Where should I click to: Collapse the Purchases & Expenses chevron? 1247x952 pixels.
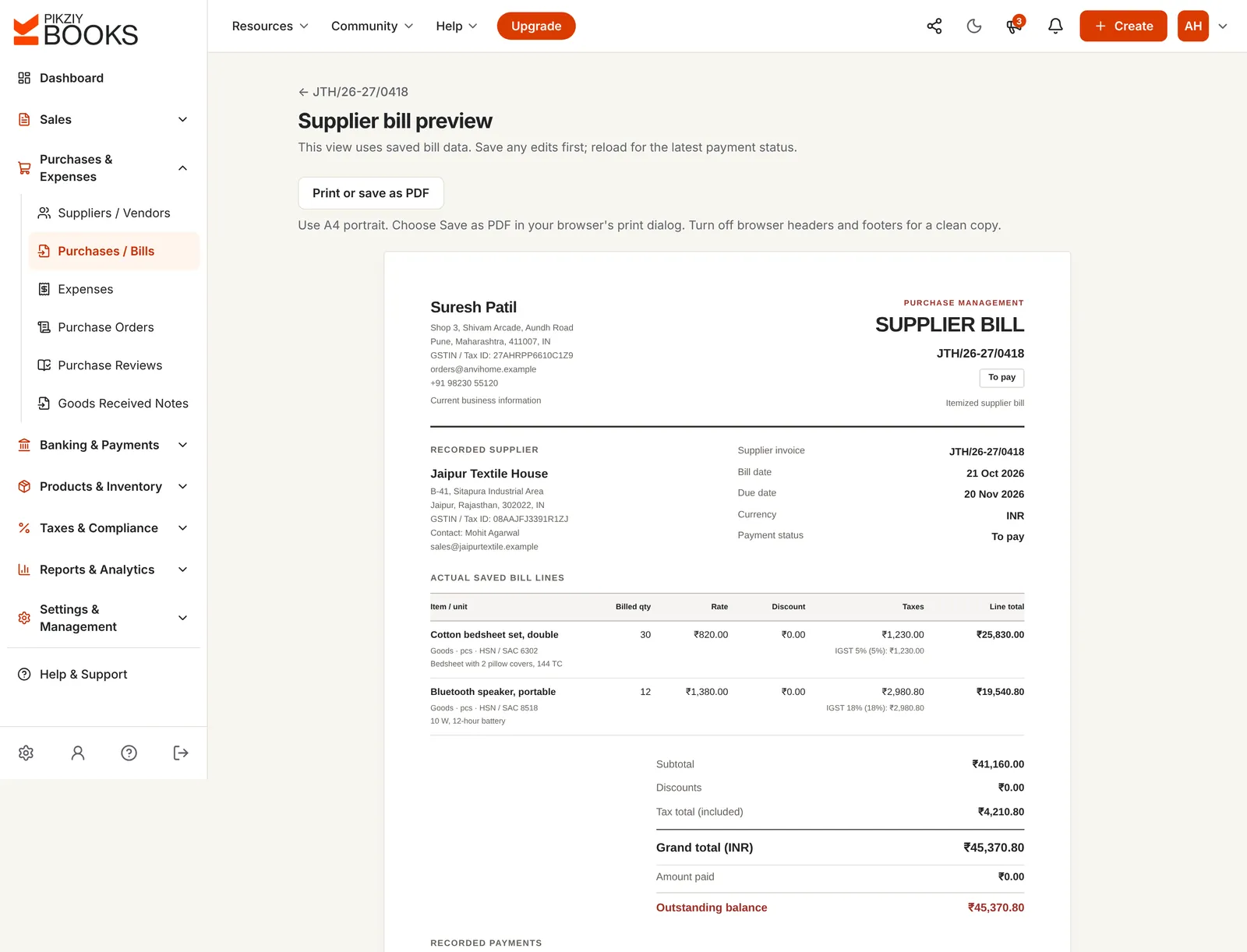click(x=183, y=168)
